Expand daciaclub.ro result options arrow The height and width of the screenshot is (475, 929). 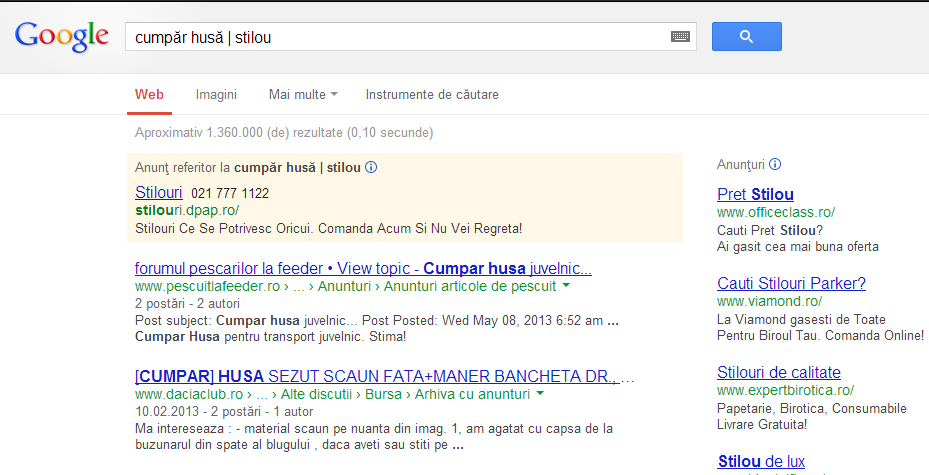pyautogui.click(x=540, y=395)
